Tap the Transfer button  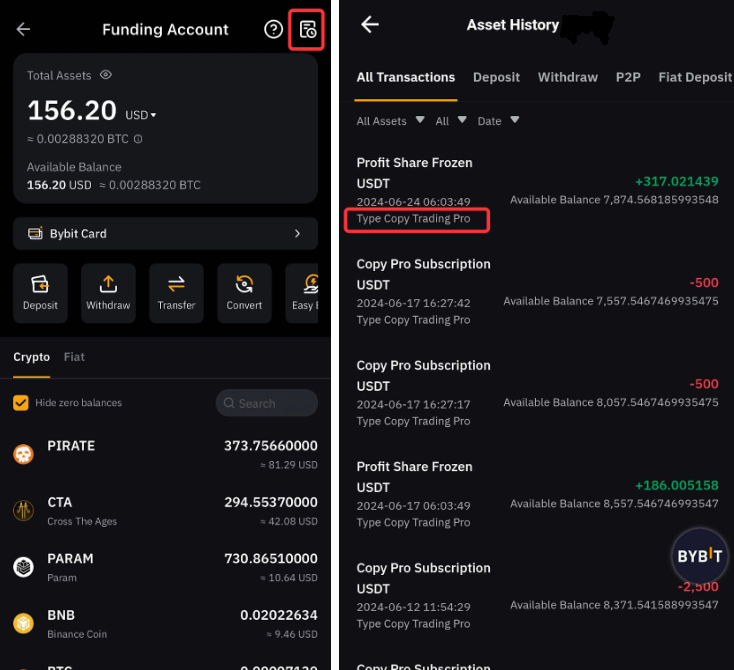tap(176, 293)
